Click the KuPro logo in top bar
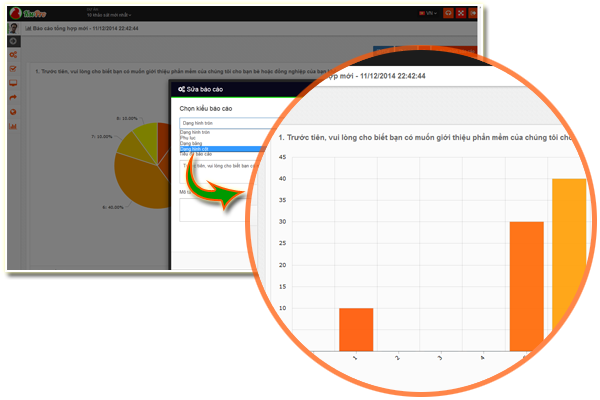600x400 pixels. [x=28, y=14]
